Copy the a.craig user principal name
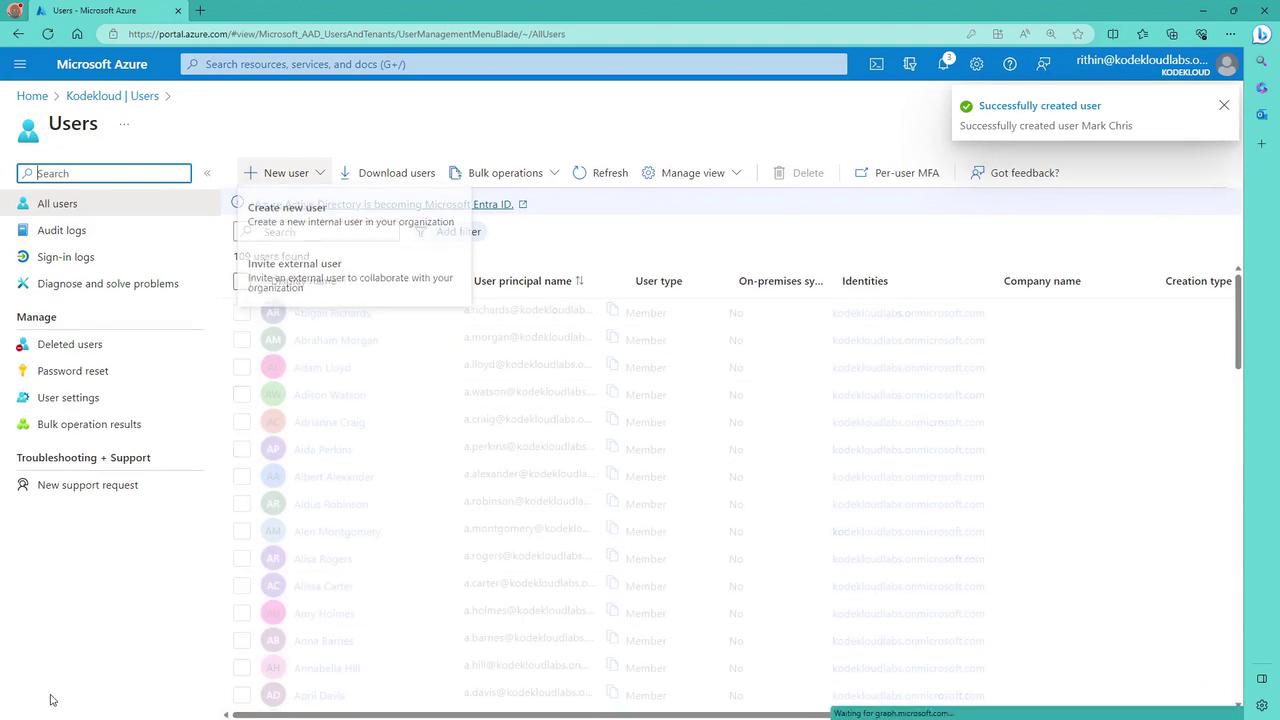 613,419
